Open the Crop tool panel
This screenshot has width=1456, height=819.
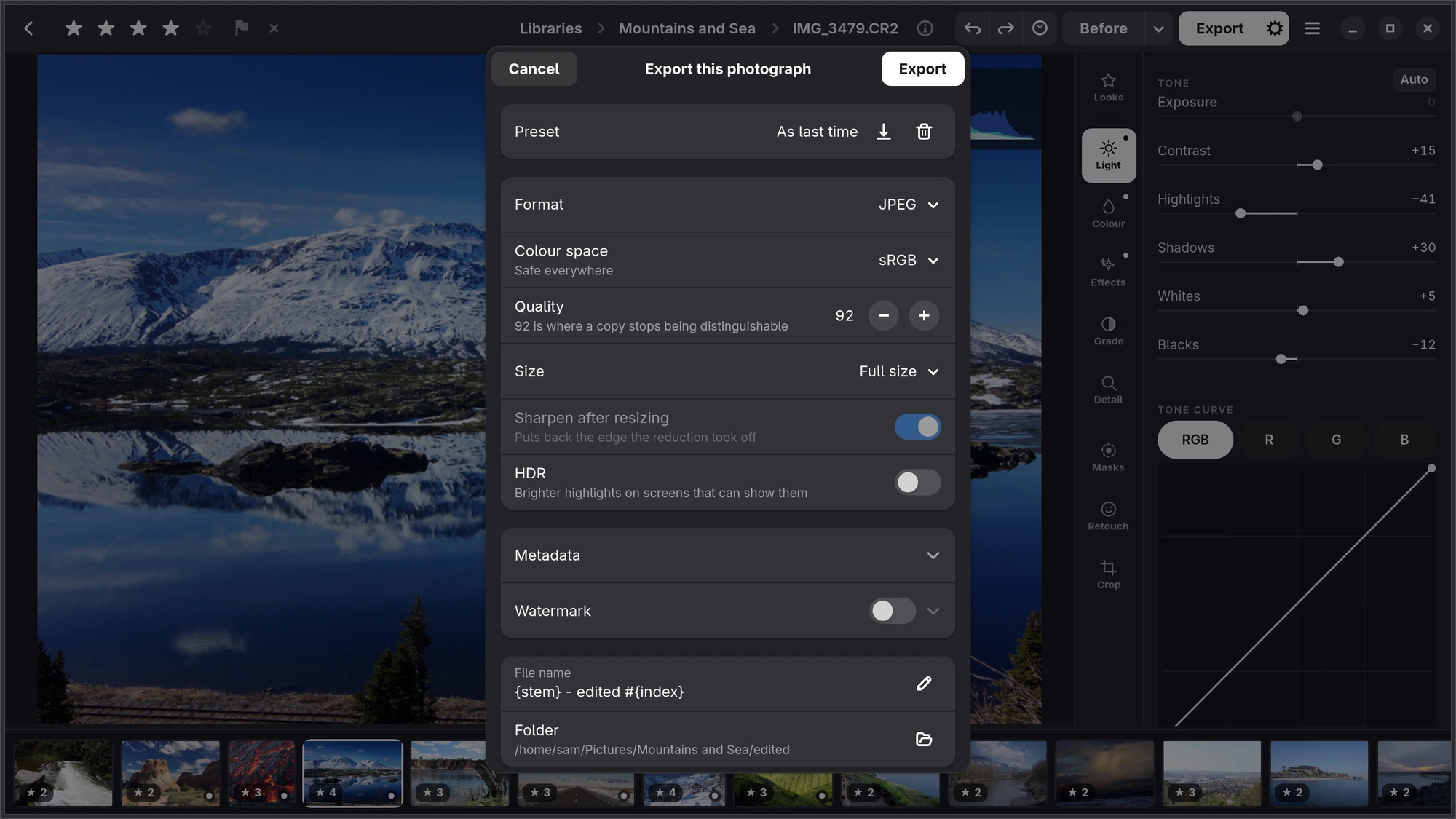(x=1108, y=574)
